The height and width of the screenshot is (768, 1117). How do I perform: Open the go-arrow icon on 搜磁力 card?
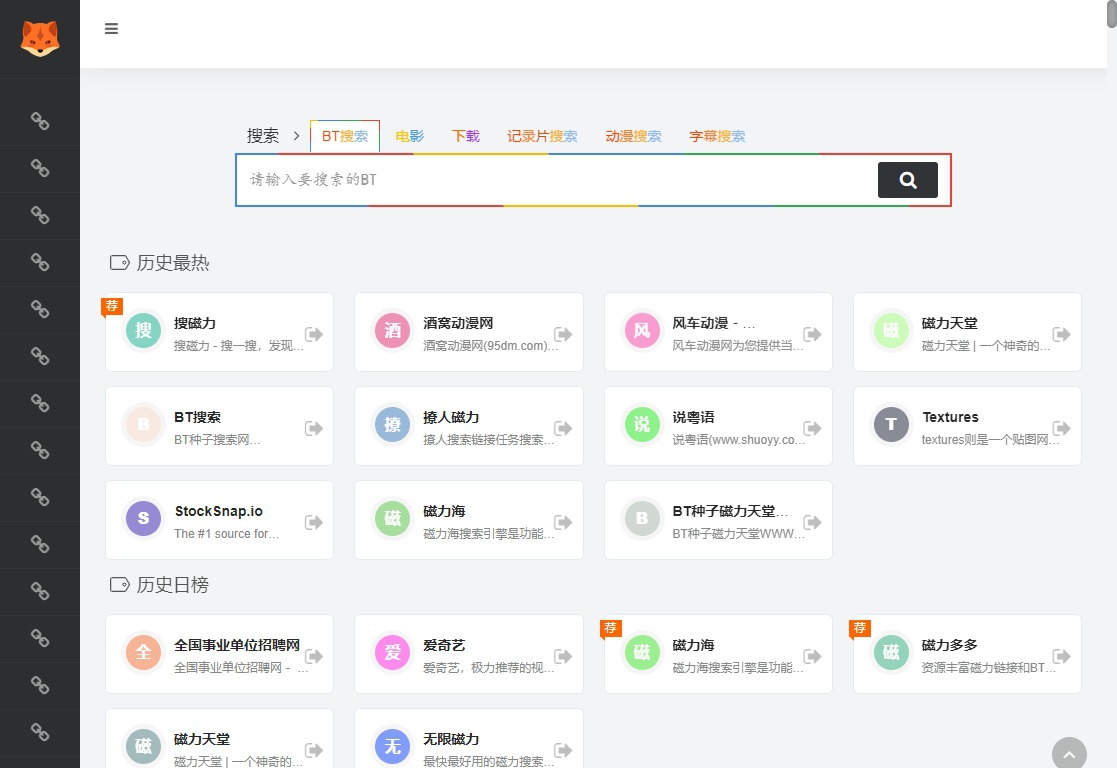[x=313, y=334]
